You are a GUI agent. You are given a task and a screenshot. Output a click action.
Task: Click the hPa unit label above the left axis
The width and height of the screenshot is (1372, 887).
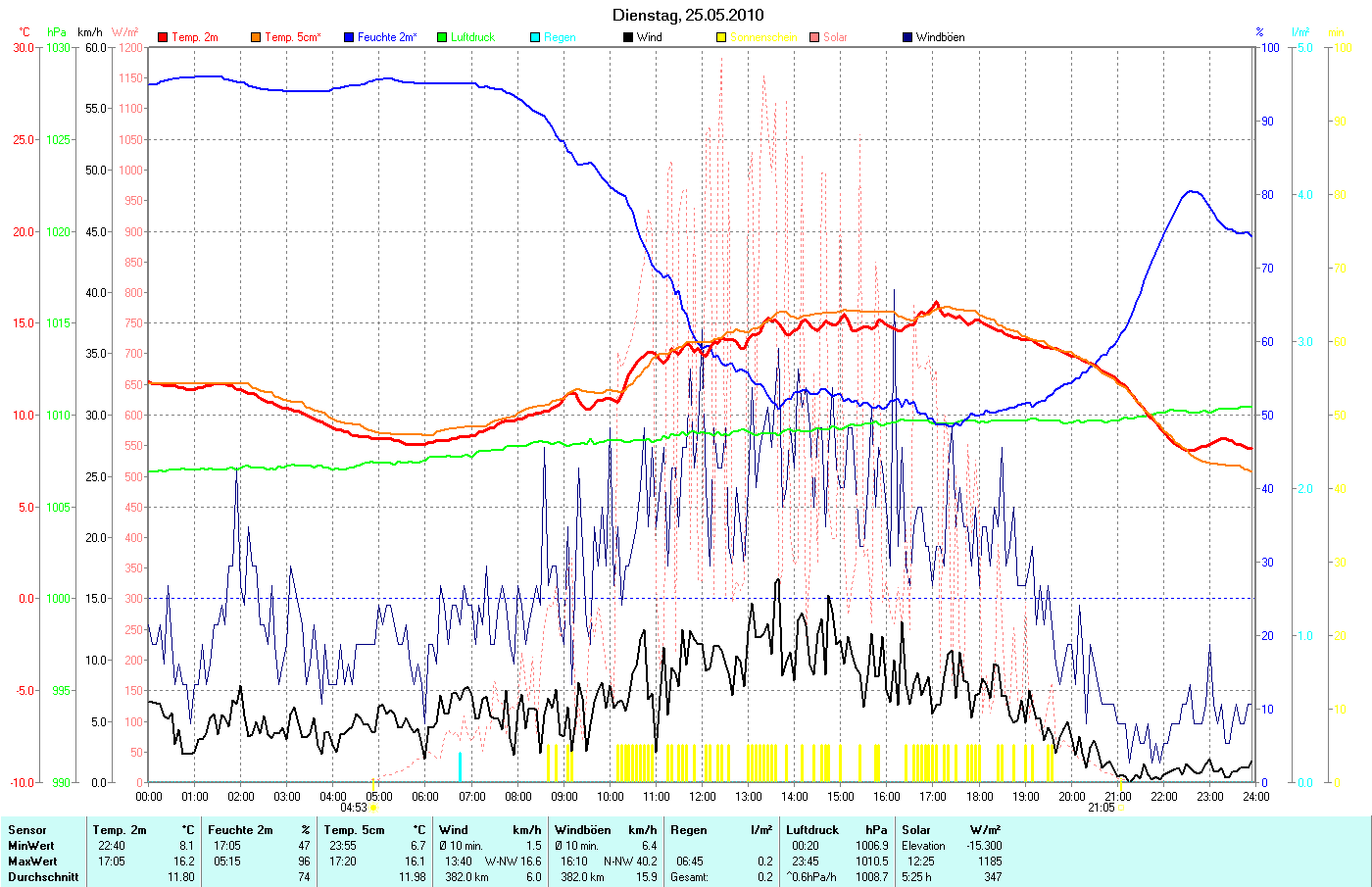(57, 32)
